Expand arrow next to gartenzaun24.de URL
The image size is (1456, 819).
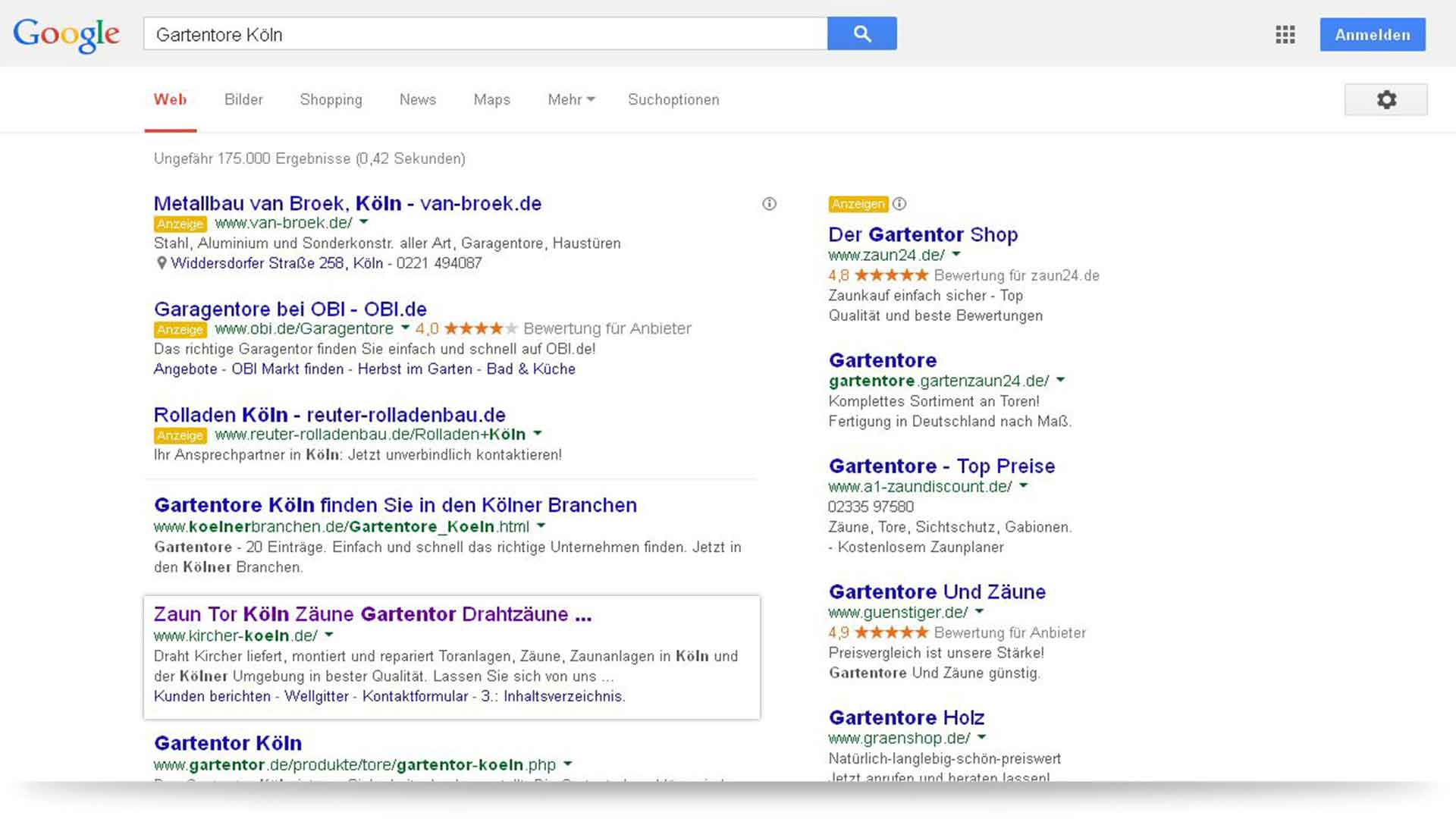tap(1060, 379)
